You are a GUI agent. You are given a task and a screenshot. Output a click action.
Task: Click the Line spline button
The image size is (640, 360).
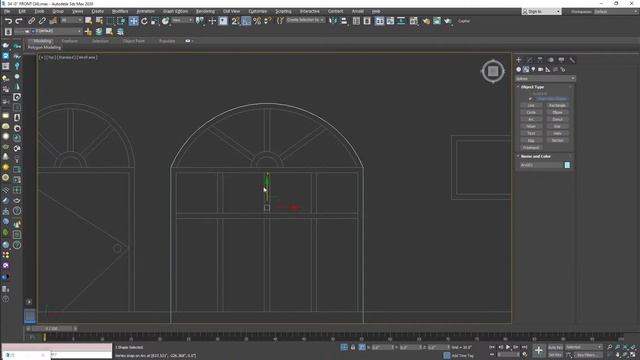coord(531,105)
